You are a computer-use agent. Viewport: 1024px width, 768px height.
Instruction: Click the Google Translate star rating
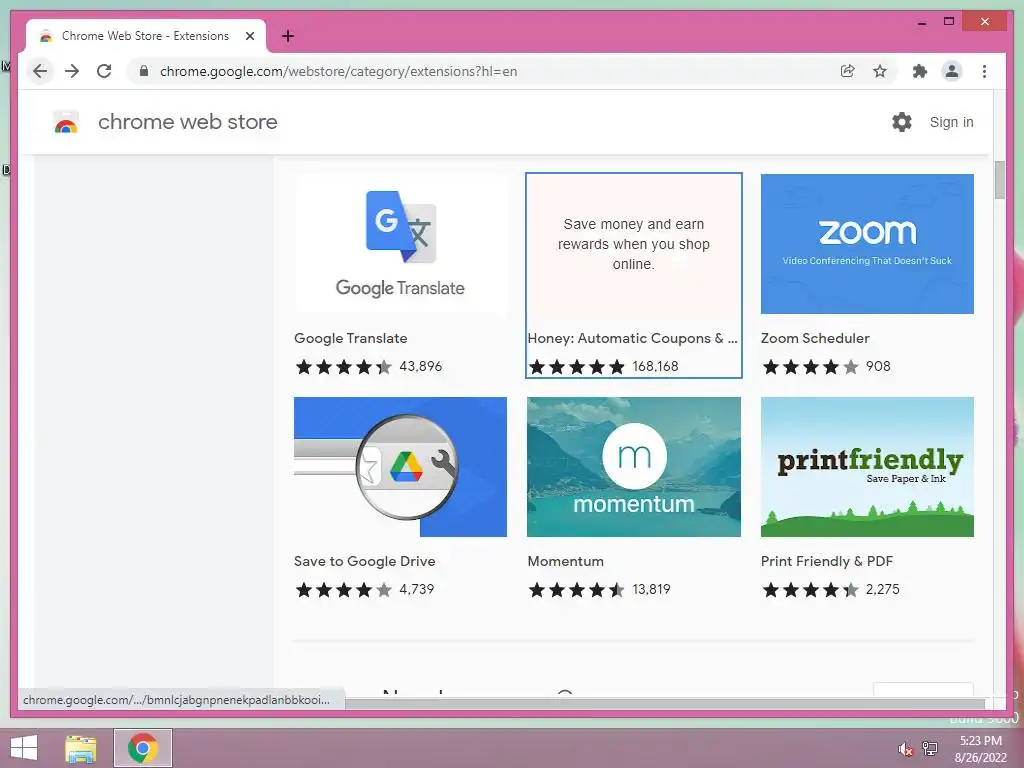[344, 366]
